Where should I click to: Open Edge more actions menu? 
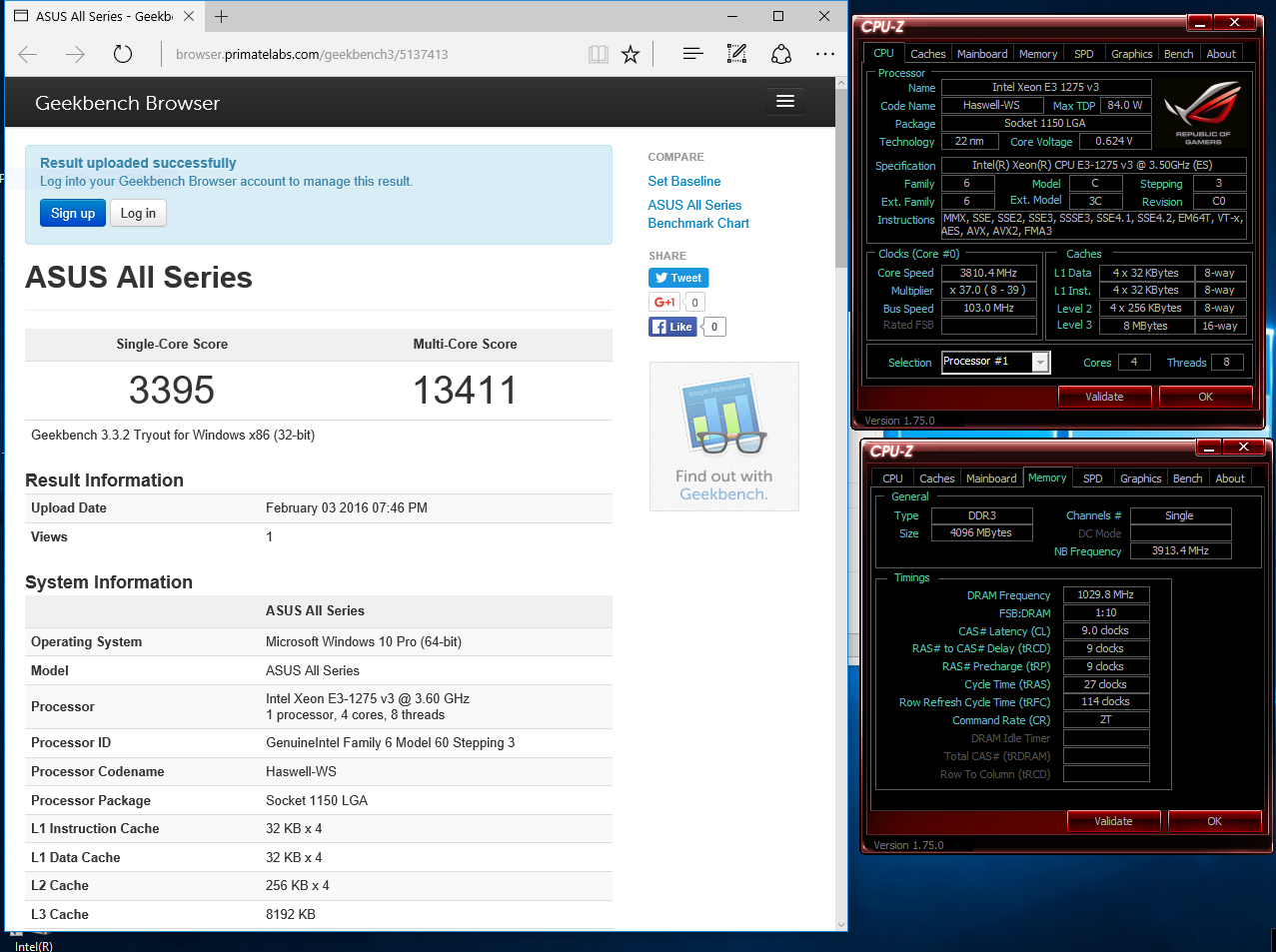point(824,54)
